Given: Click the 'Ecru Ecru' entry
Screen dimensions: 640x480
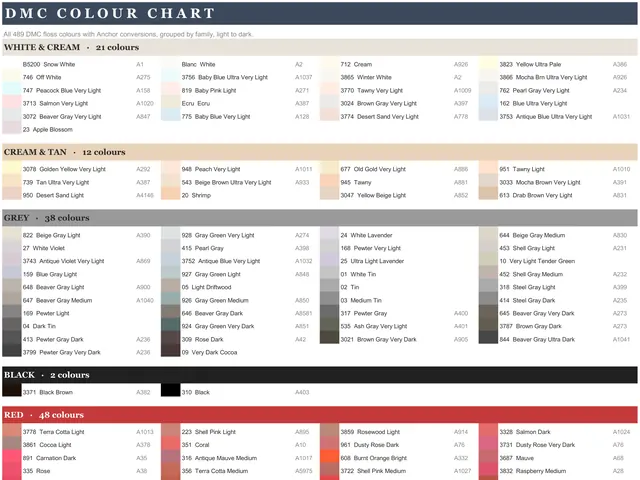Looking at the screenshot, I should click(x=196, y=103).
